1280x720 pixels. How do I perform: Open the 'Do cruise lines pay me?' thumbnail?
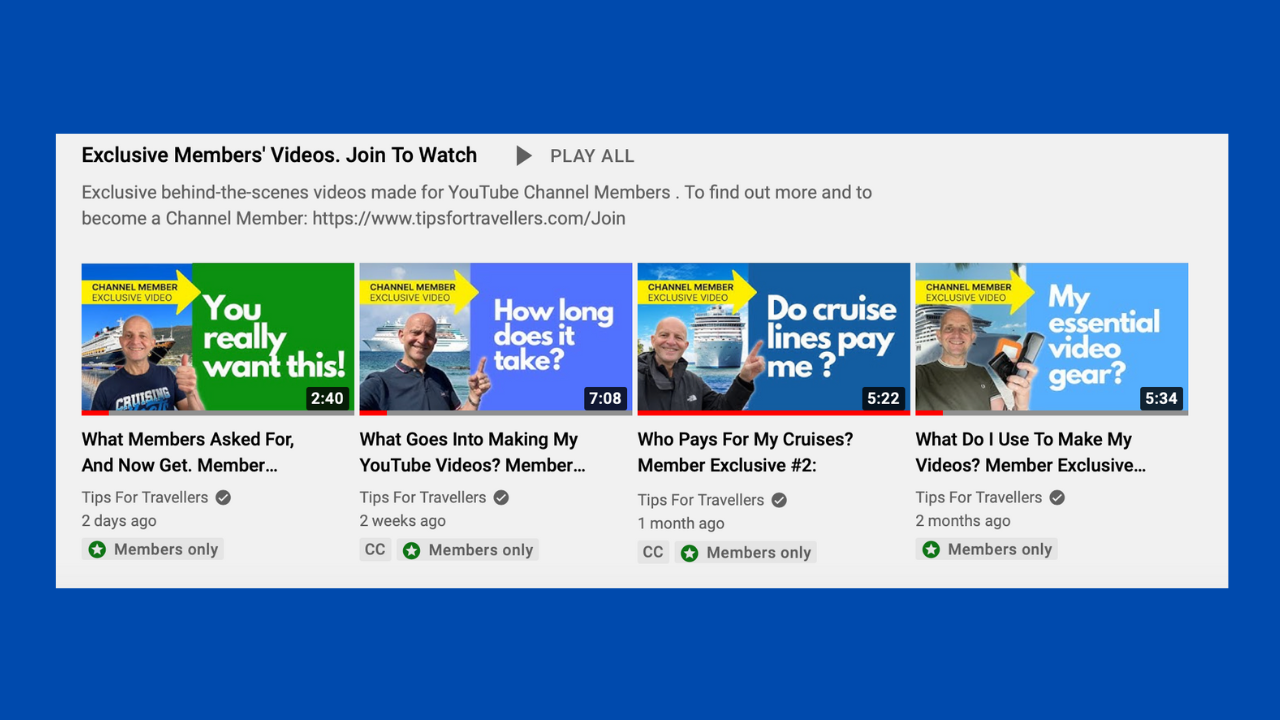point(774,337)
